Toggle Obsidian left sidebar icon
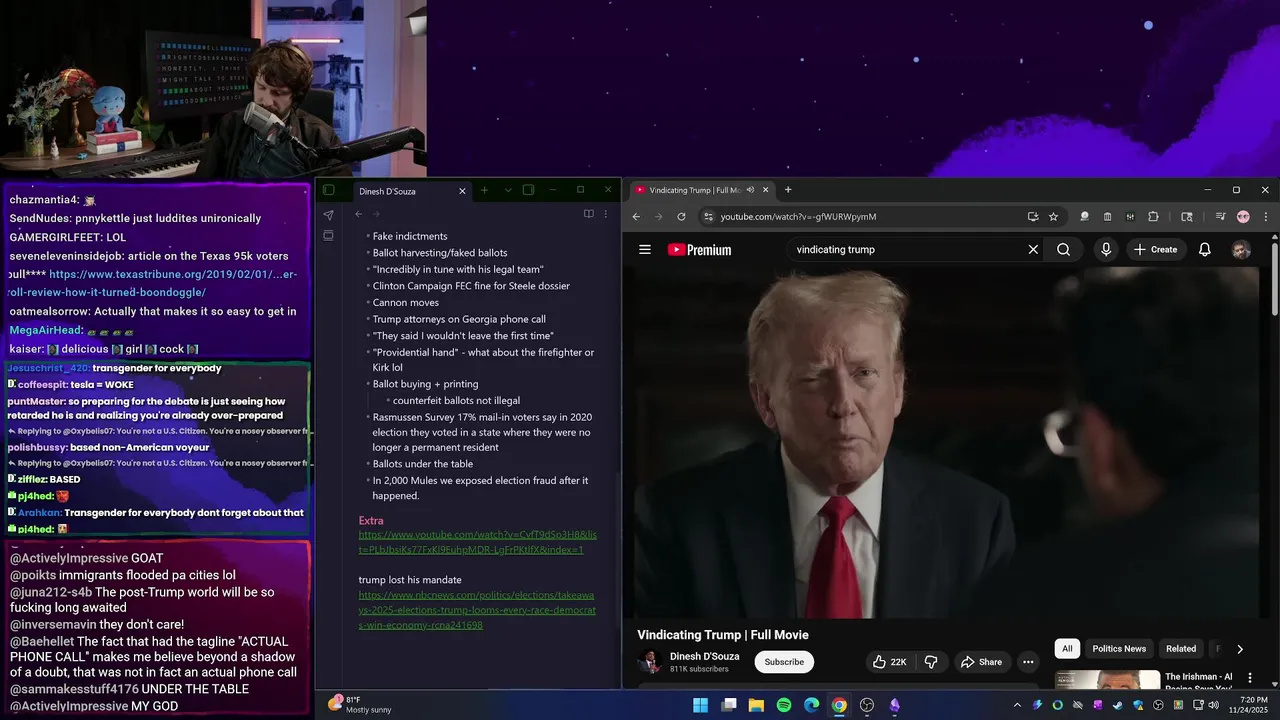Viewport: 1280px width, 720px height. [328, 190]
